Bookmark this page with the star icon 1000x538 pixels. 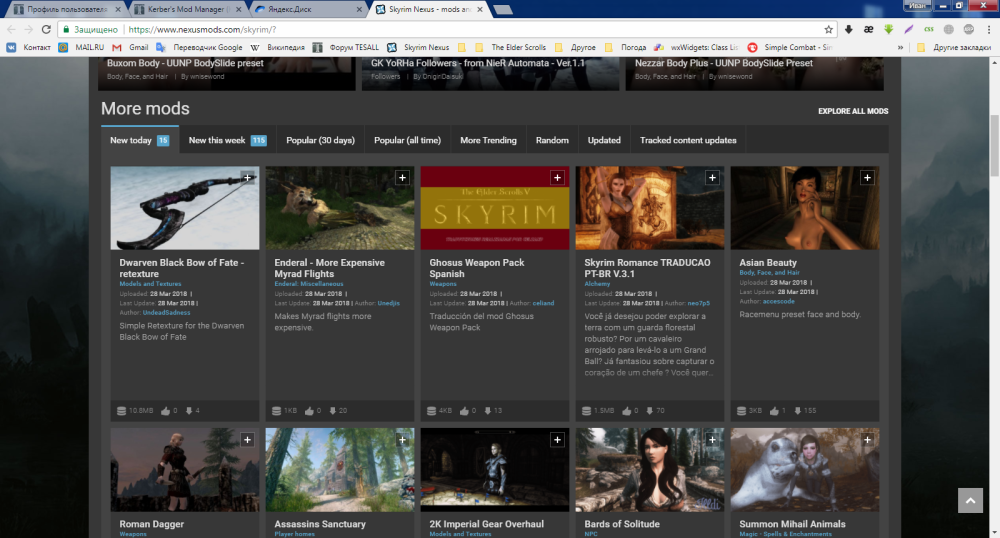[828, 29]
